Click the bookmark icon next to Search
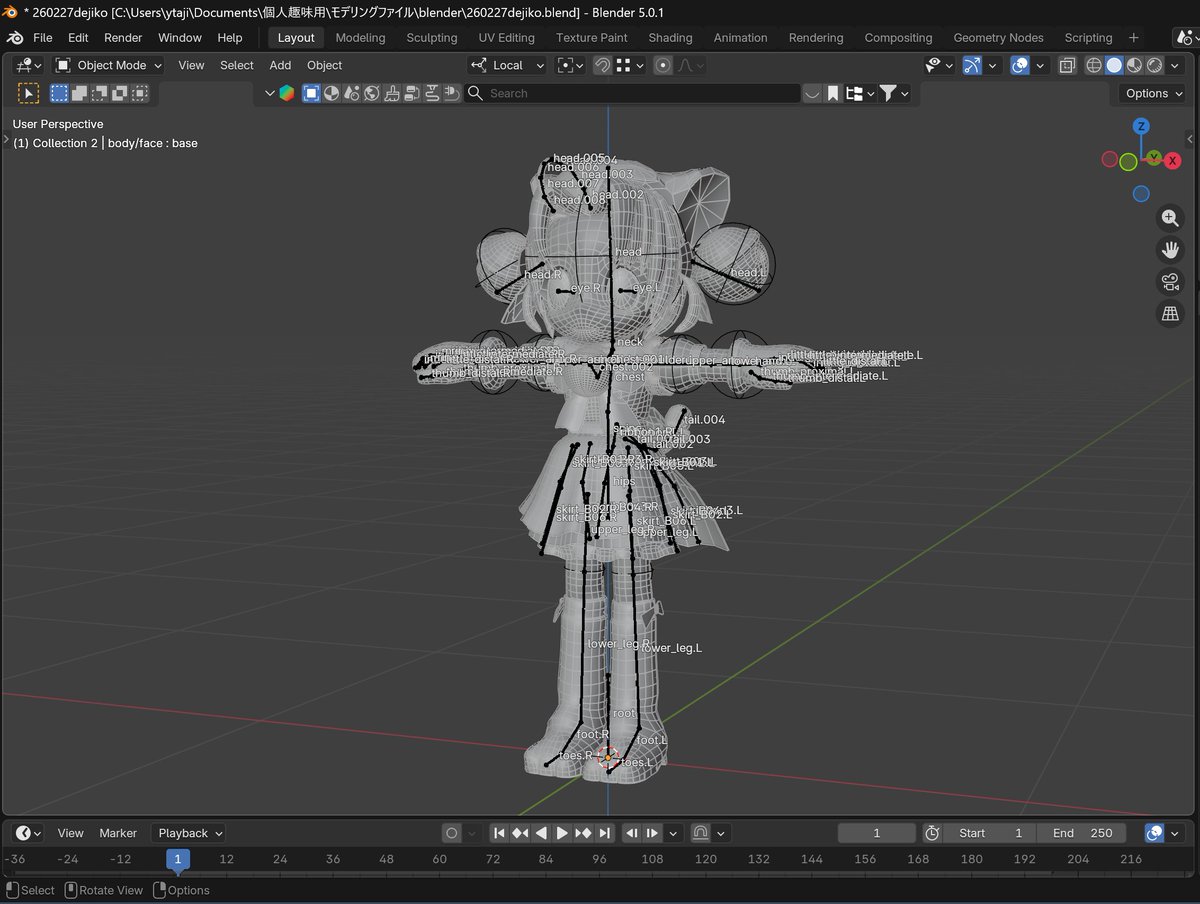The height and width of the screenshot is (904, 1200). point(833,93)
